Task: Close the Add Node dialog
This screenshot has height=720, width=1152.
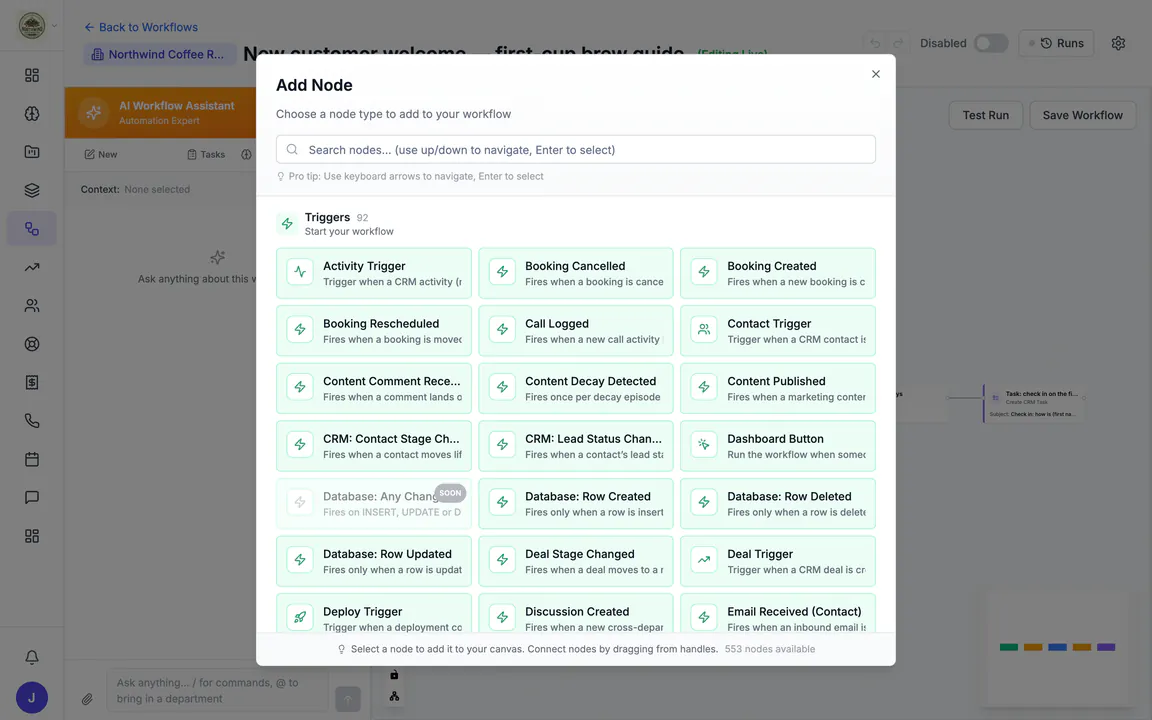Action: coord(876,74)
